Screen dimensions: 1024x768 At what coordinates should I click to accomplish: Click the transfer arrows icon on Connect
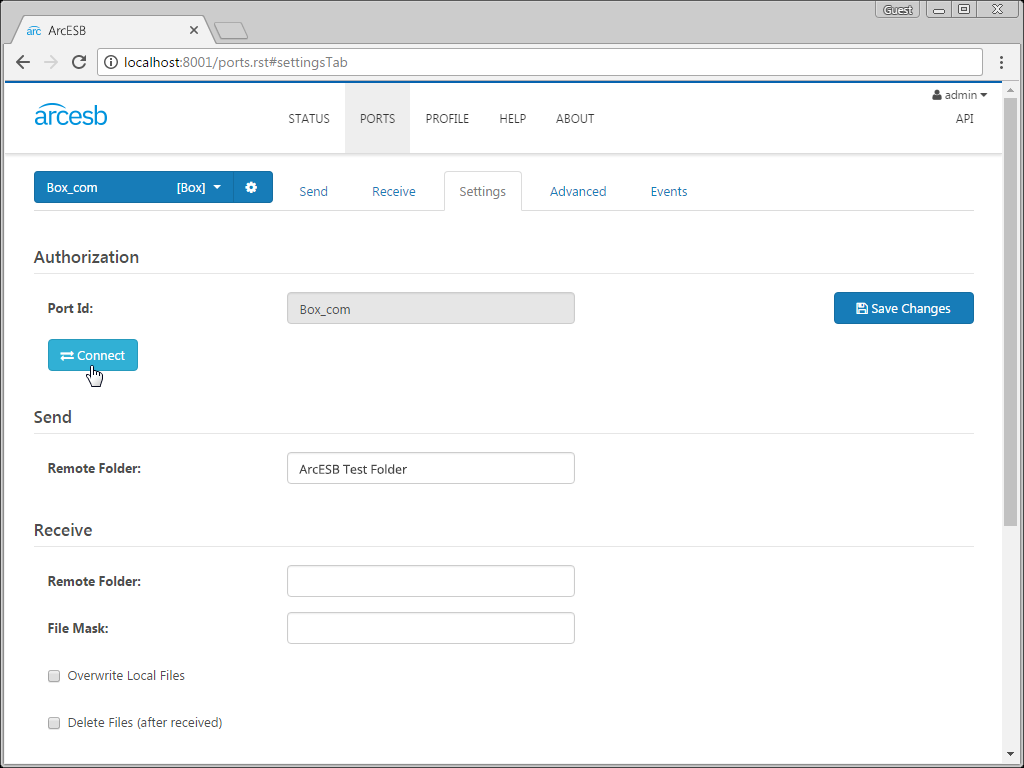[69, 355]
